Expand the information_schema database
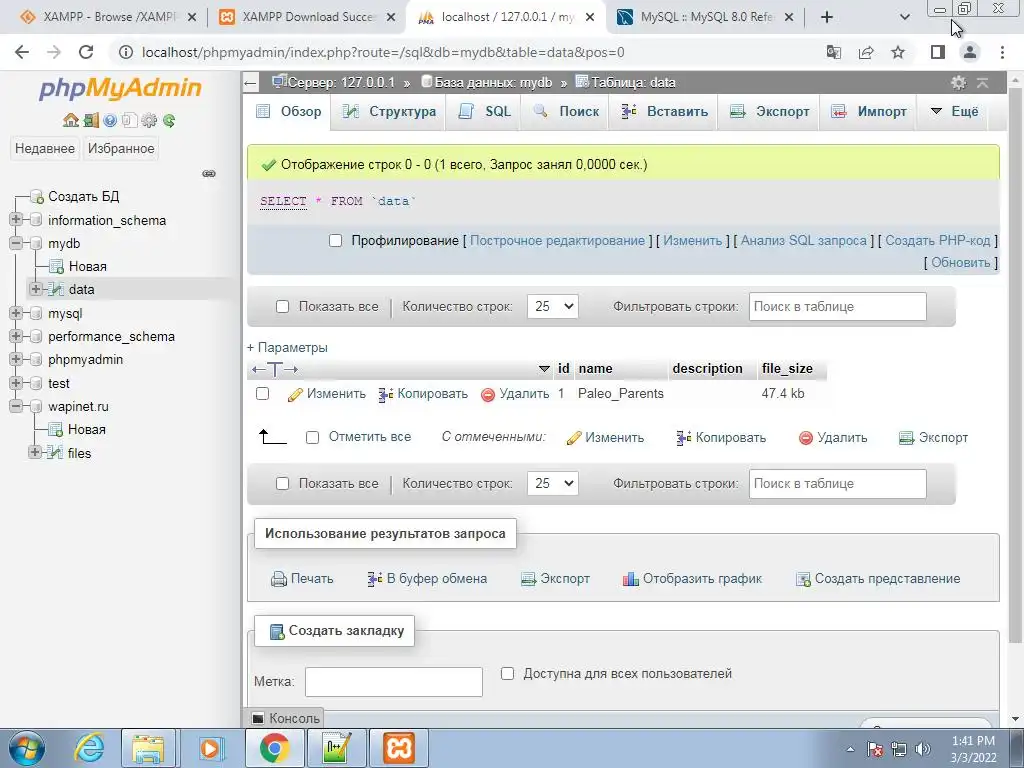Image resolution: width=1024 pixels, height=768 pixels. tap(16, 219)
